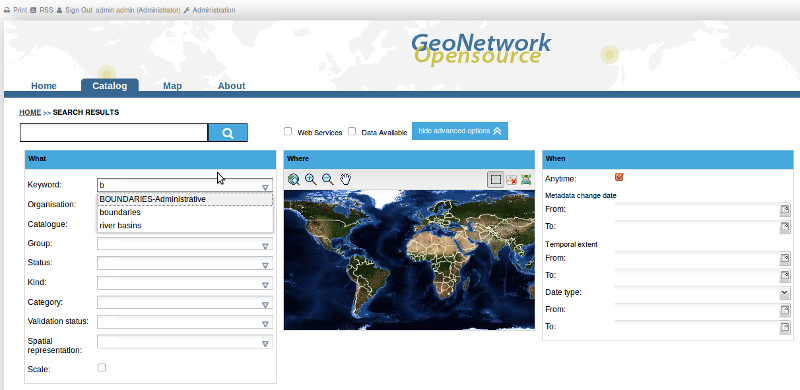Image resolution: width=800 pixels, height=390 pixels.
Task: Choose lowercase boundaries keyword suggestion
Action: click(185, 212)
